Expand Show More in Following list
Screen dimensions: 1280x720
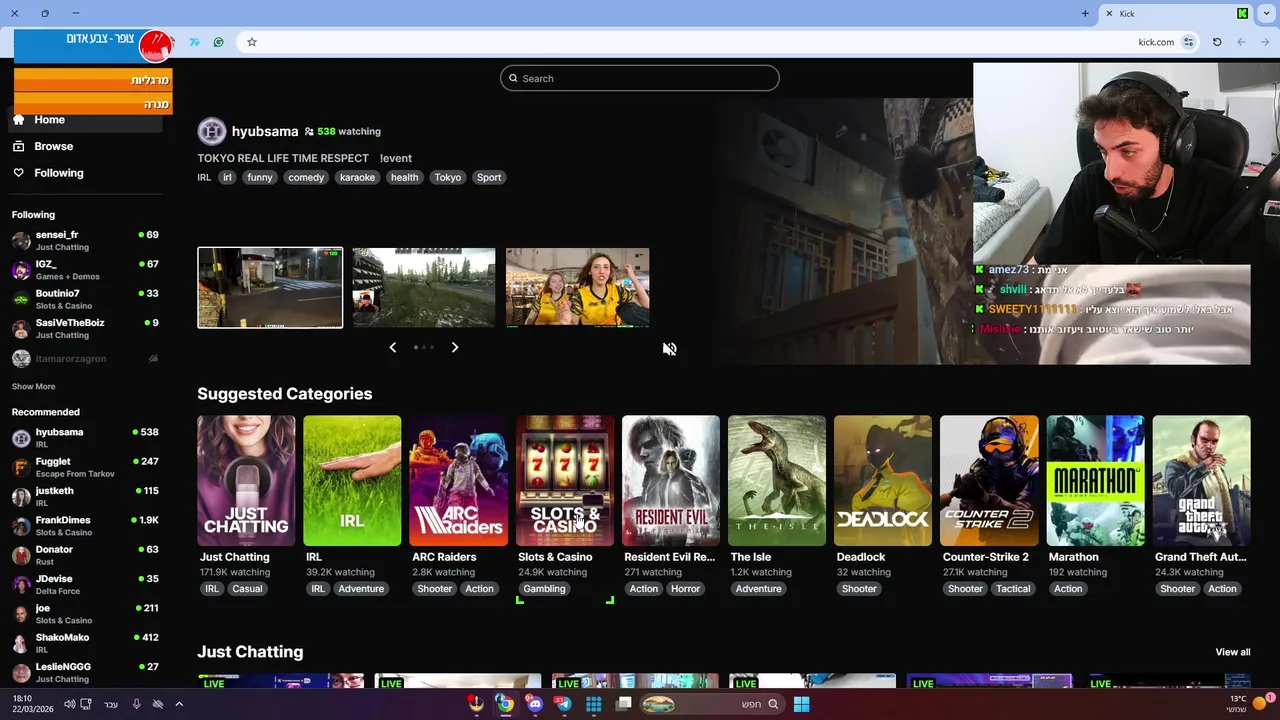(x=33, y=386)
